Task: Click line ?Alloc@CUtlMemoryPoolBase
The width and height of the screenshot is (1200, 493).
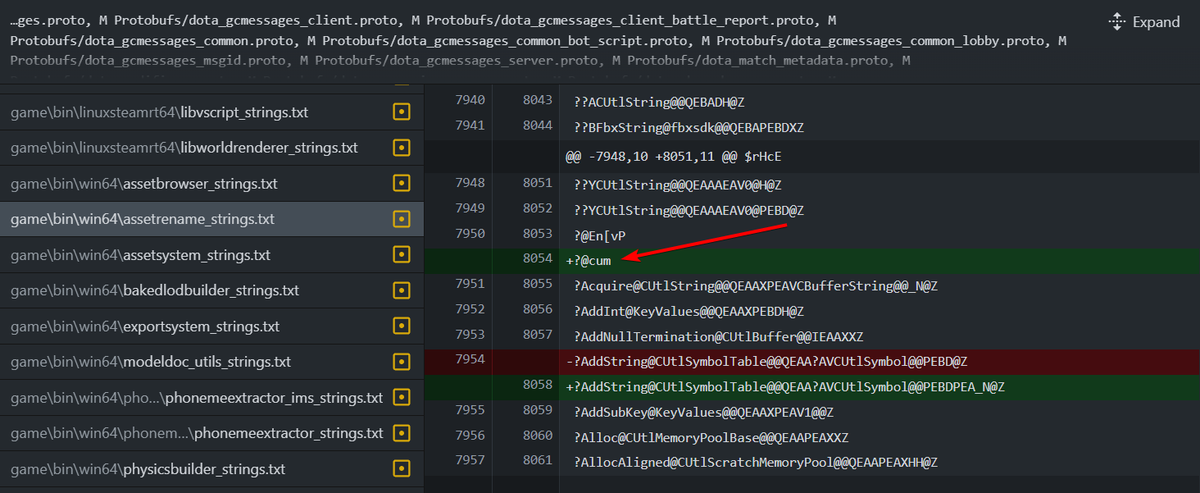Action: 711,437
